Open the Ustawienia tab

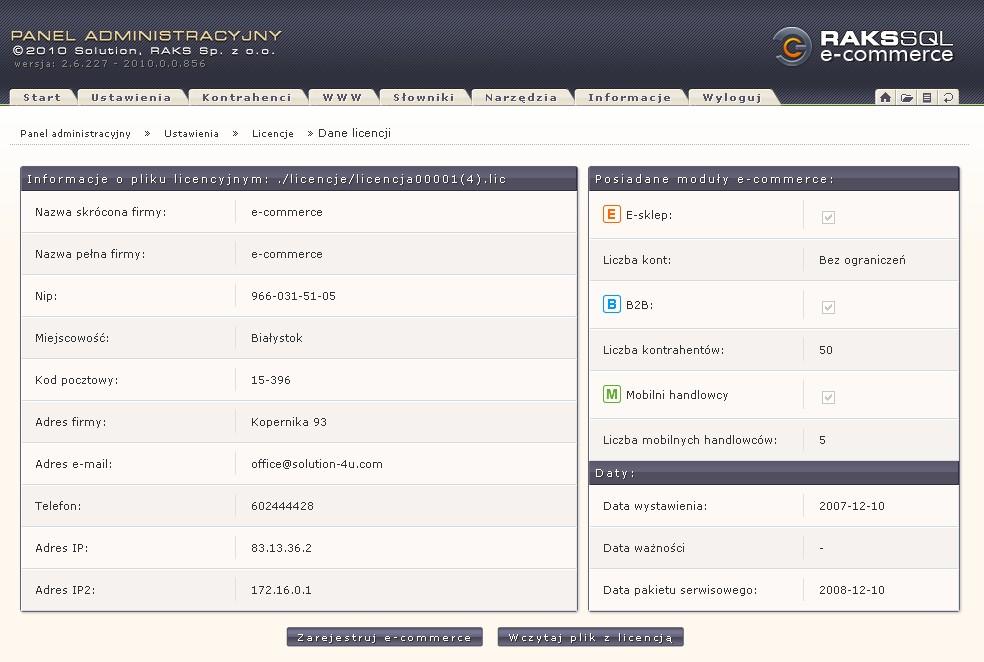(x=131, y=97)
